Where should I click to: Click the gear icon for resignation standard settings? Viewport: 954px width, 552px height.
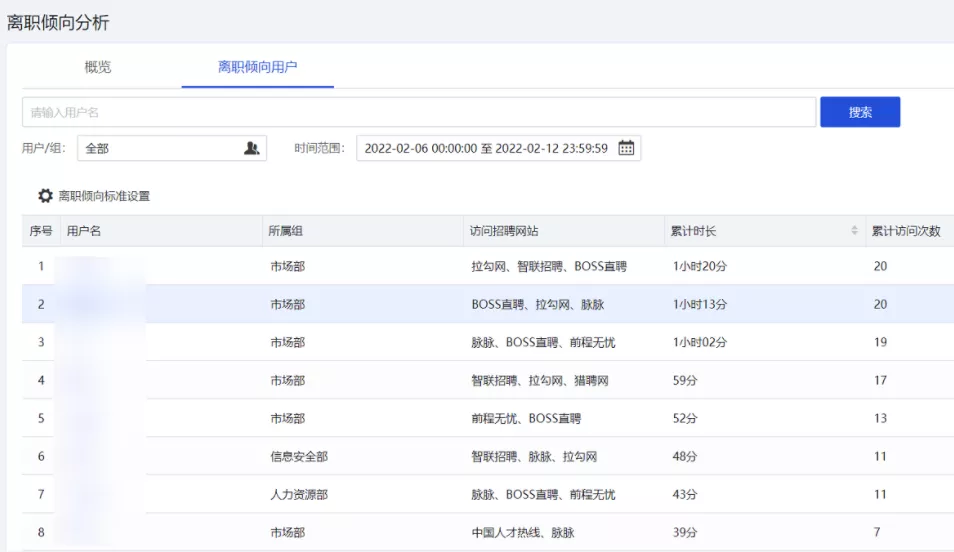tap(45, 196)
